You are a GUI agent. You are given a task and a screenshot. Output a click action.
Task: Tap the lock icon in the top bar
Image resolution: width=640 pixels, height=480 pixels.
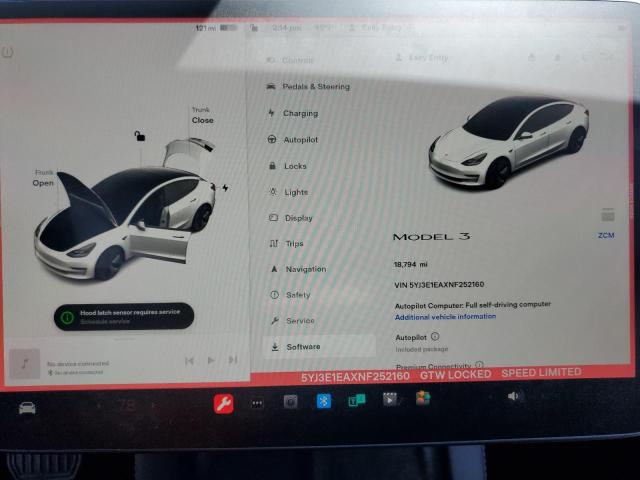254,28
